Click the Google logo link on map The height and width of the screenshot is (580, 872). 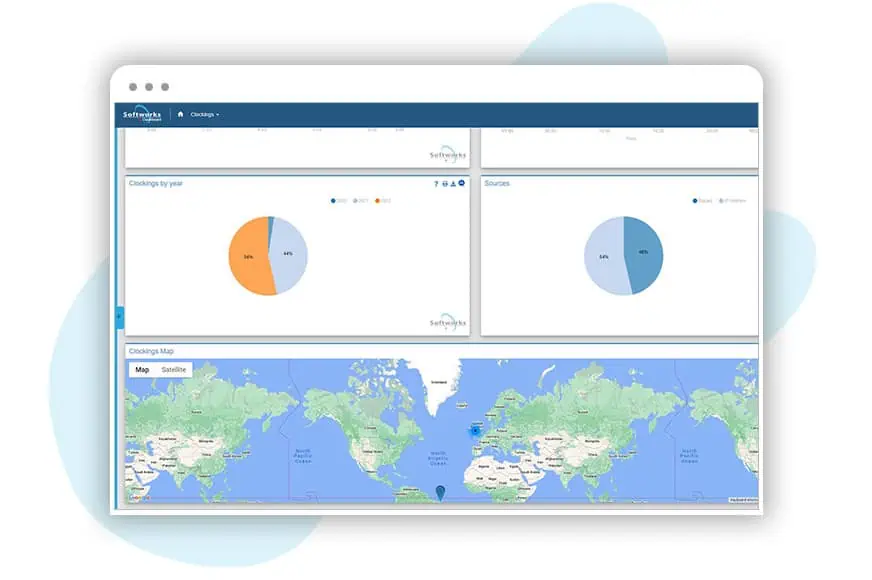(138, 497)
